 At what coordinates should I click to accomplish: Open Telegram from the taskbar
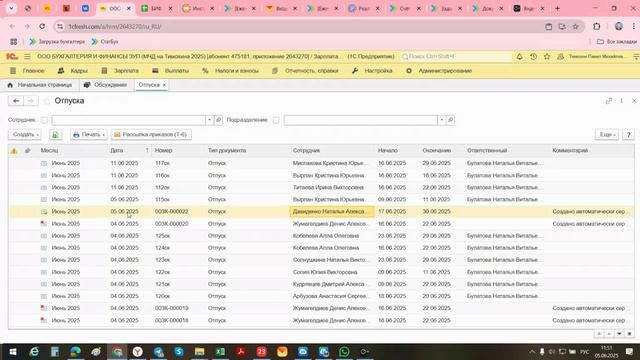158,351
